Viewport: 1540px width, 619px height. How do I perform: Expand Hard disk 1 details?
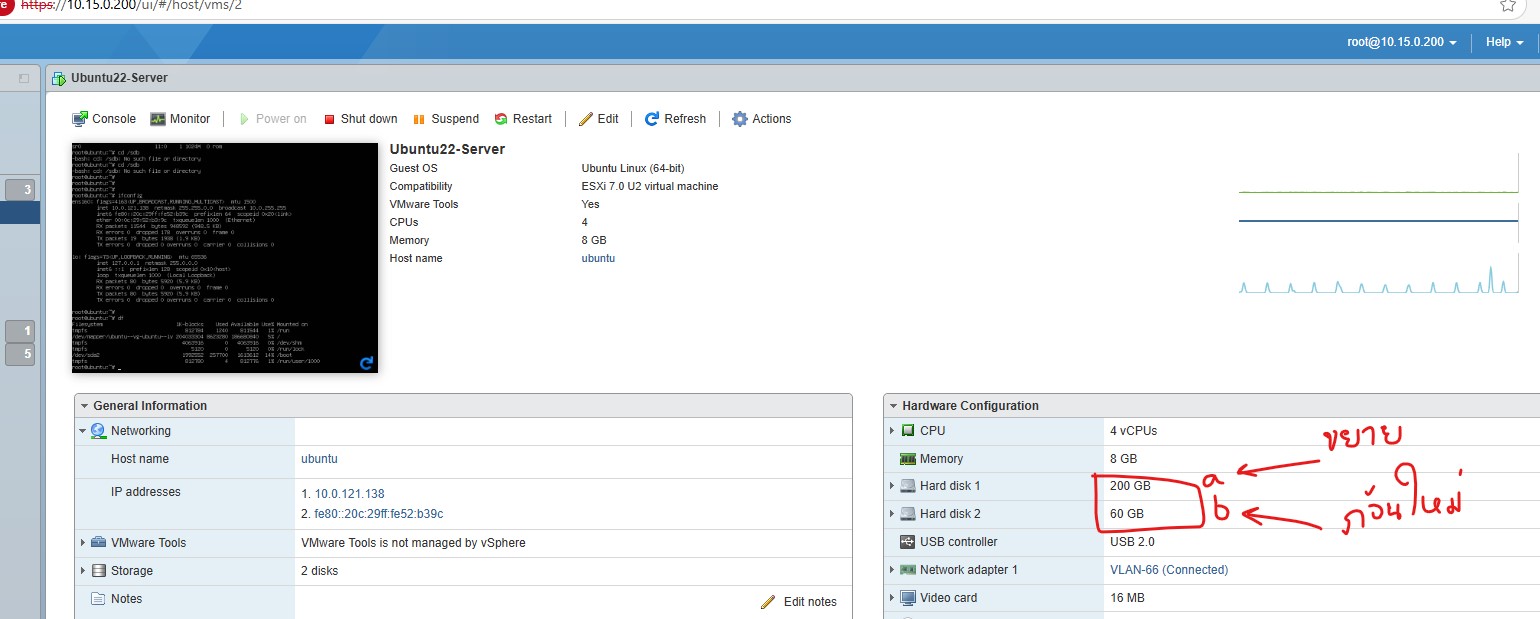click(x=892, y=486)
